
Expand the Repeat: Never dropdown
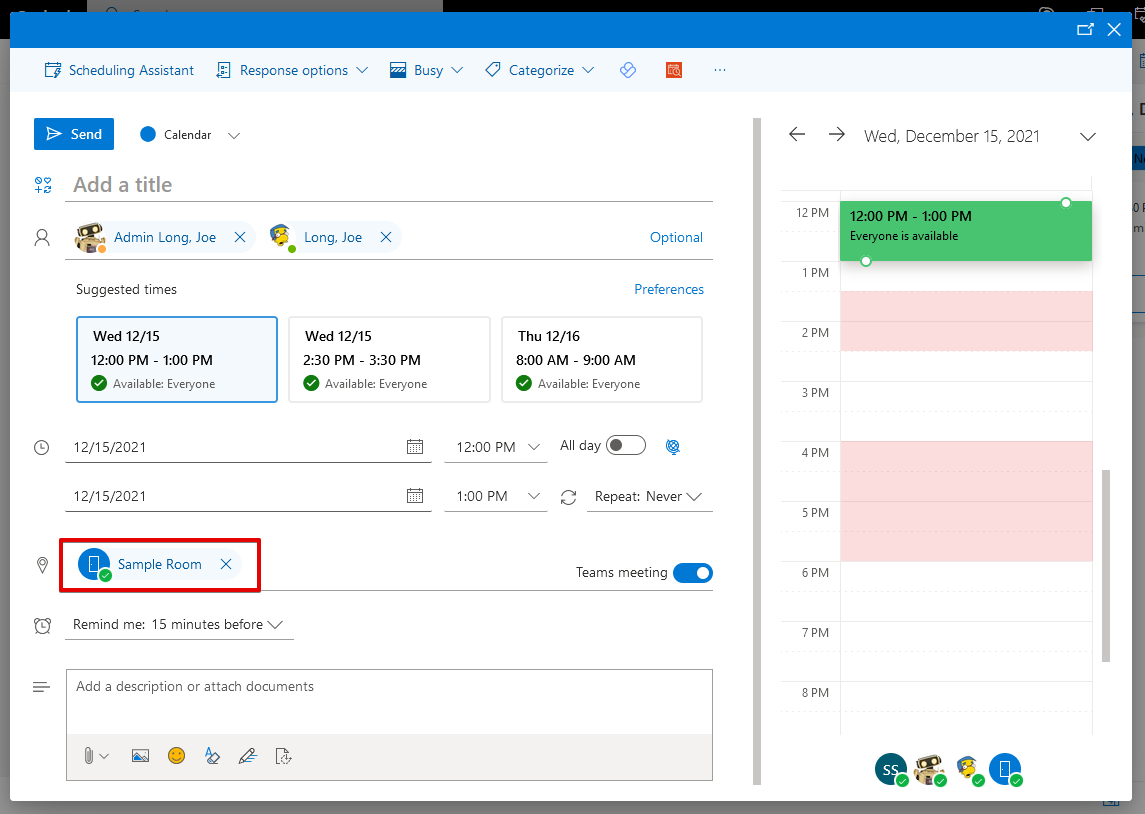[x=648, y=497]
